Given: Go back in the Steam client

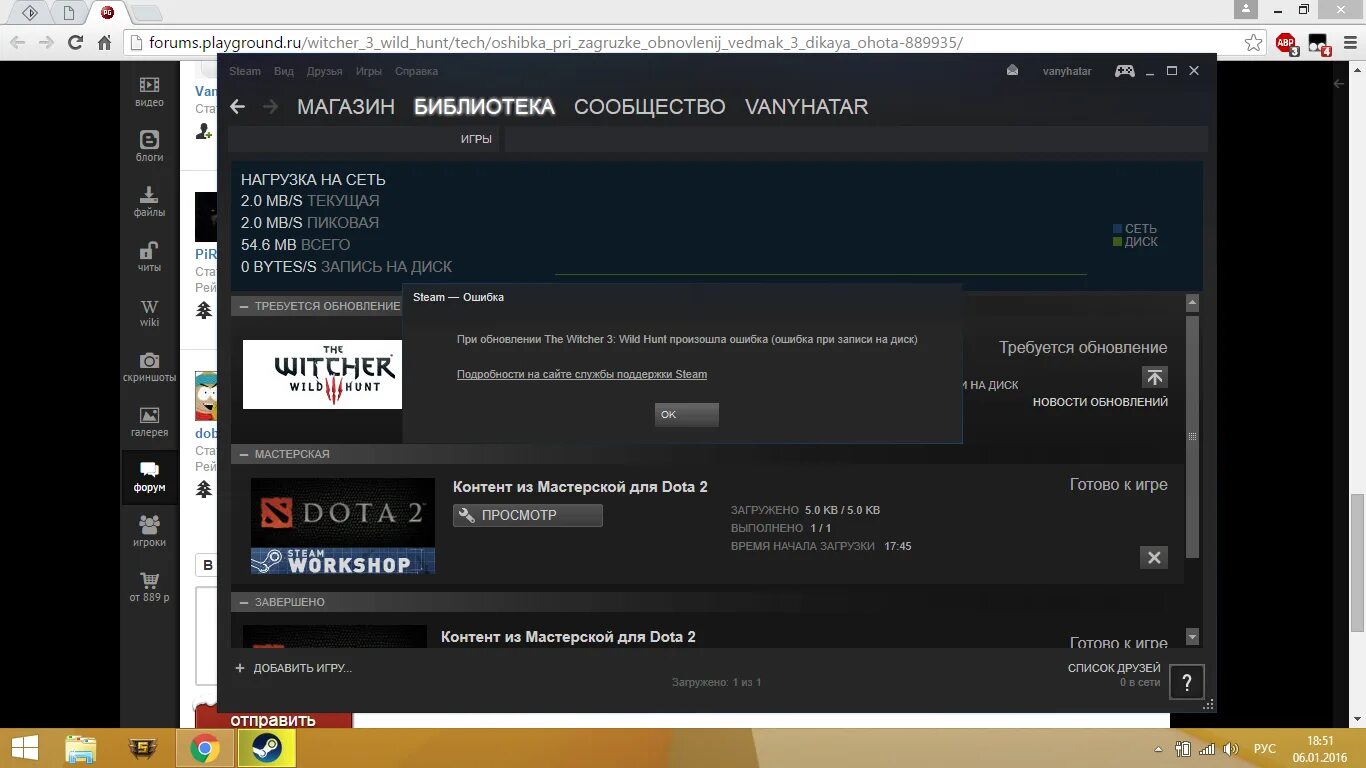Looking at the screenshot, I should tap(237, 107).
